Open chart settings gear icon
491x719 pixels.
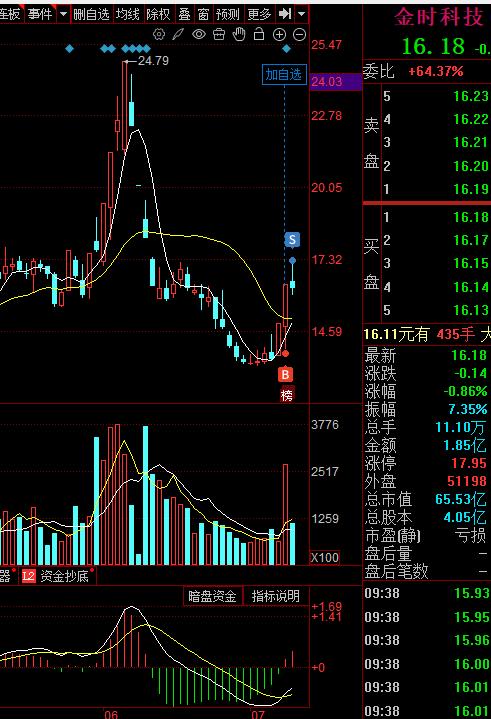click(x=159, y=34)
